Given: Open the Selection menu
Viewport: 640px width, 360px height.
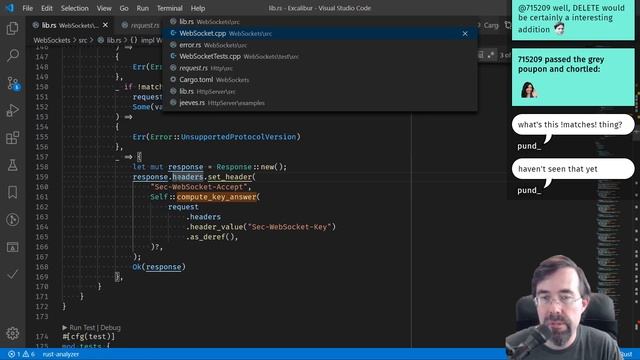Looking at the screenshot, I should tap(74, 8).
